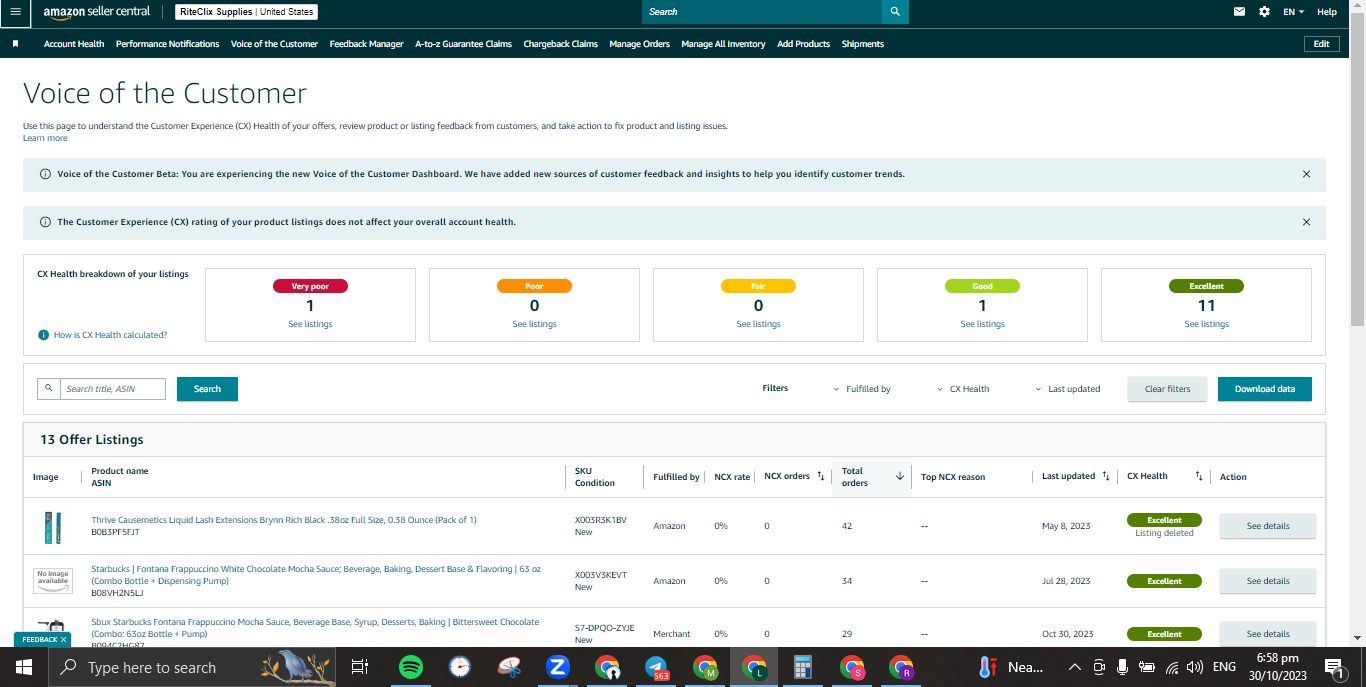Open Spotify from the taskbar

tap(410, 667)
